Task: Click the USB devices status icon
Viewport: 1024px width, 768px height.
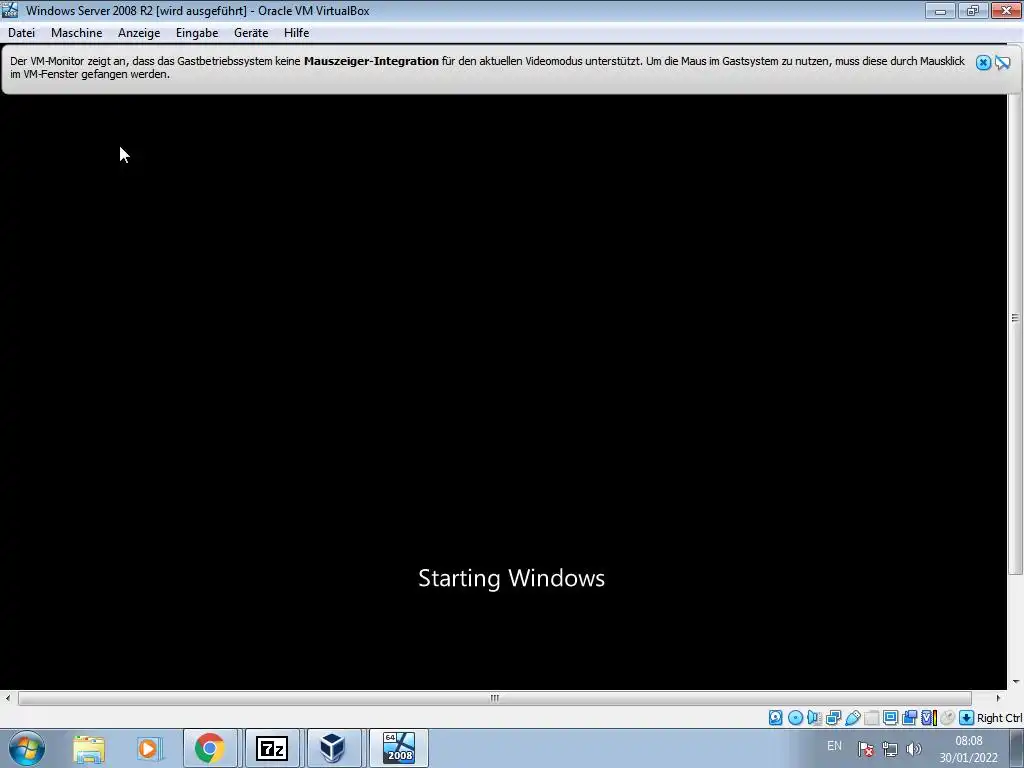Action: [x=853, y=718]
